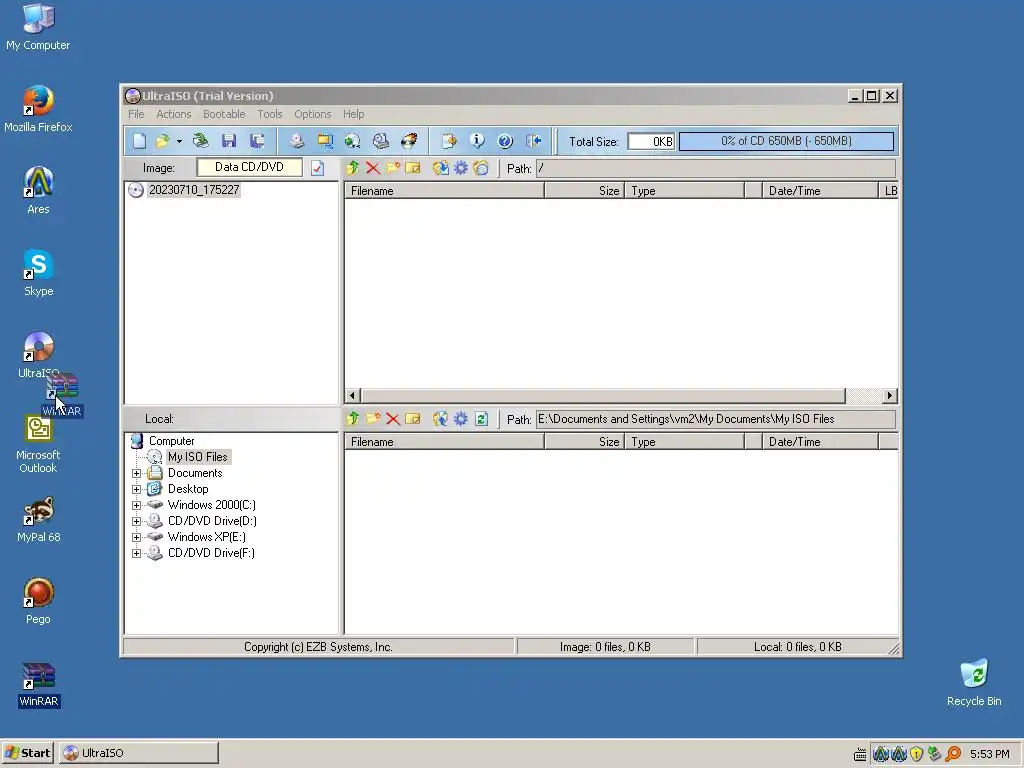
Task: Click the door-with-arrow Exit icon in toolbar
Action: pyautogui.click(x=534, y=141)
